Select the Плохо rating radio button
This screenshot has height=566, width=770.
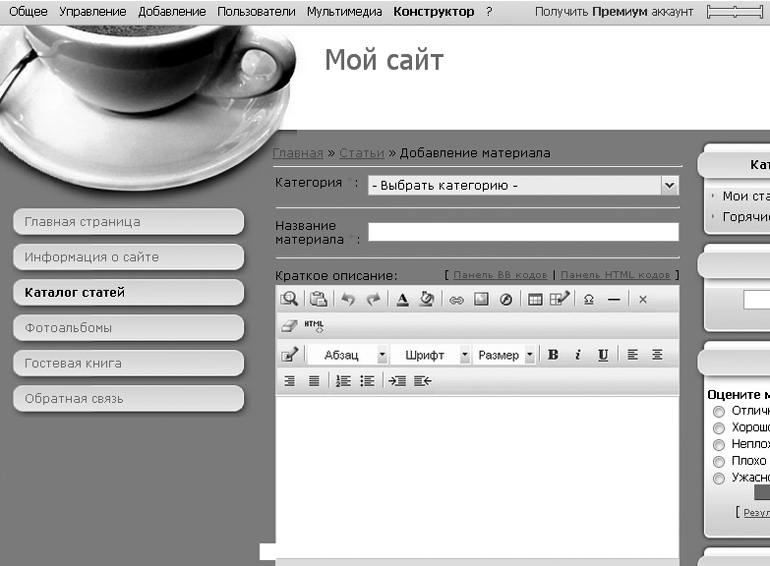pyautogui.click(x=718, y=461)
